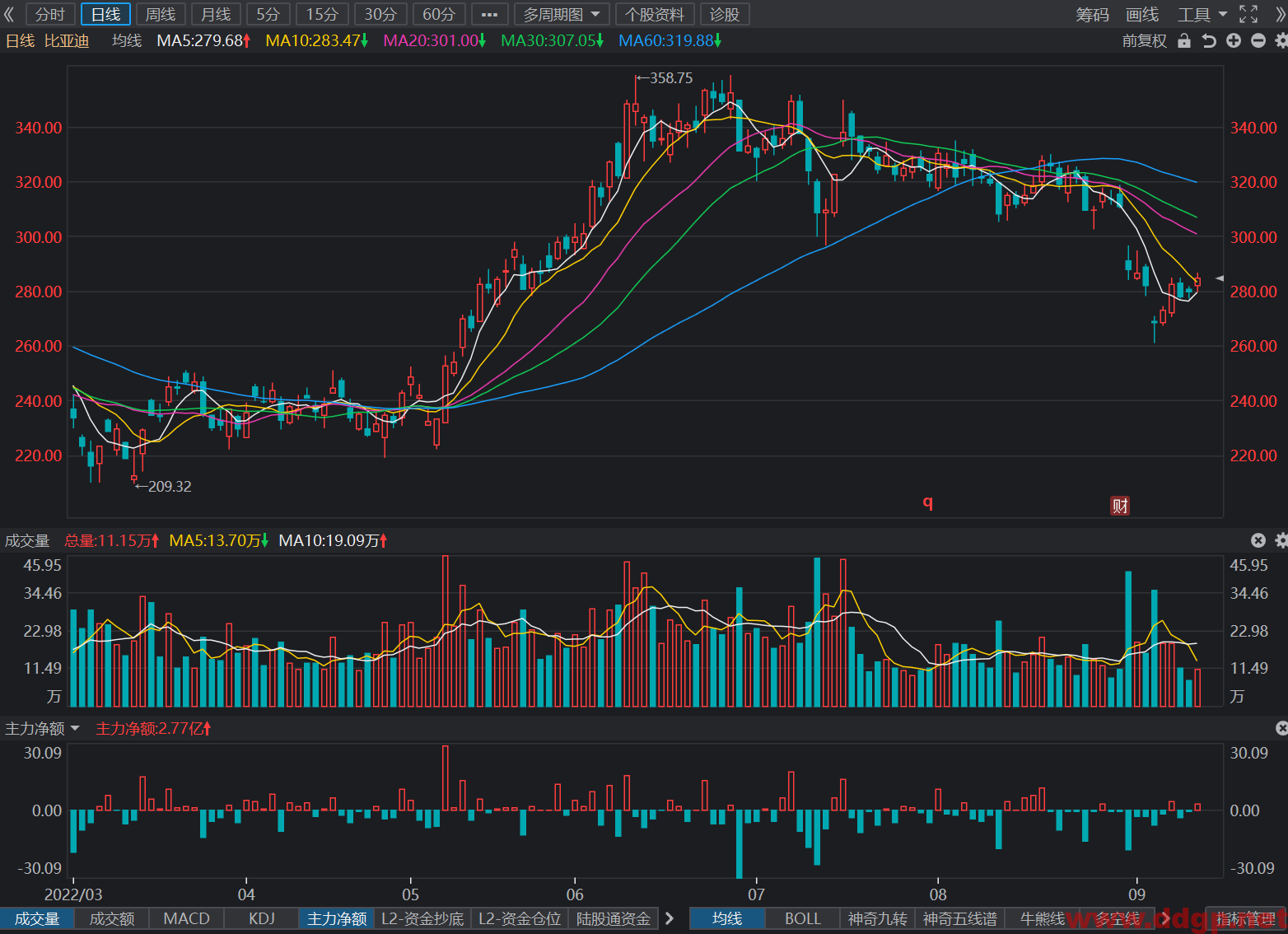This screenshot has height=934, width=1288.
Task: Zoom in the K-line chart
Action: (x=1233, y=40)
